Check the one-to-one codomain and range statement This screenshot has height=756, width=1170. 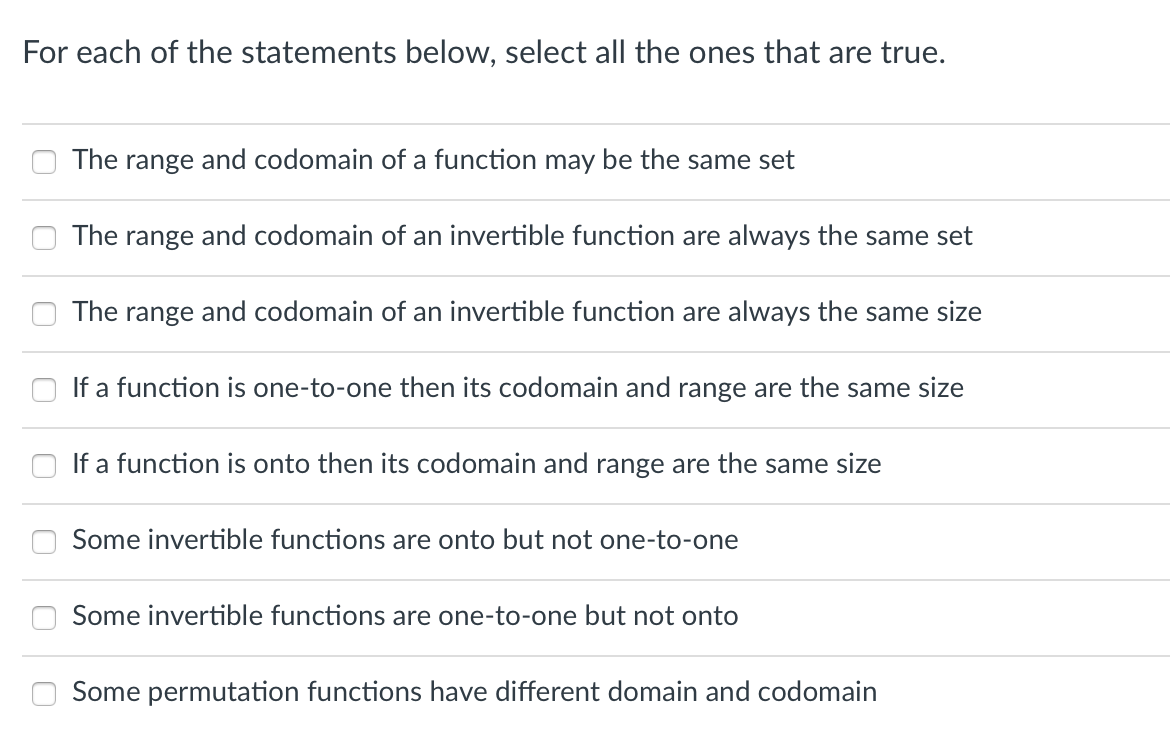coord(44,390)
